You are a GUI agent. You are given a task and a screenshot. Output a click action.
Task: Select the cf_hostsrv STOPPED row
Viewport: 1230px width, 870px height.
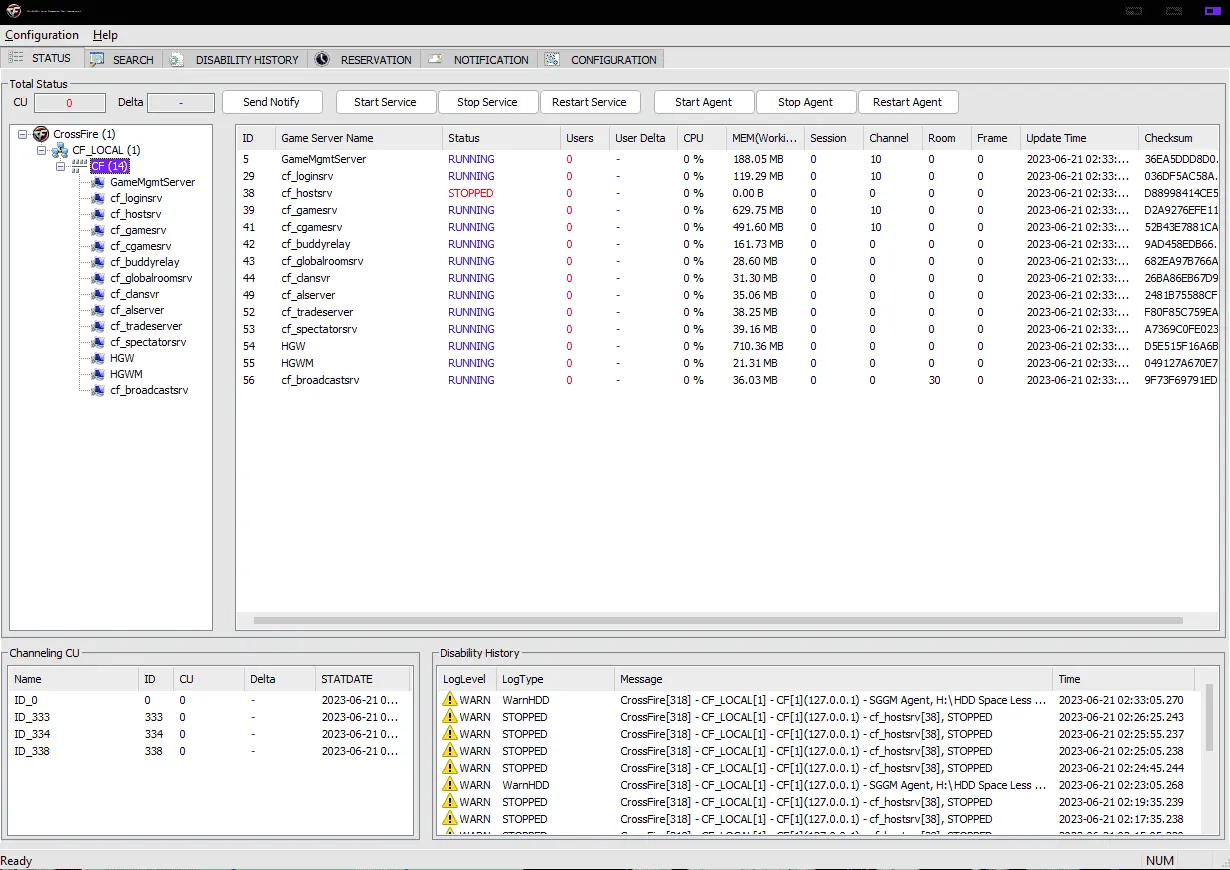coord(728,193)
